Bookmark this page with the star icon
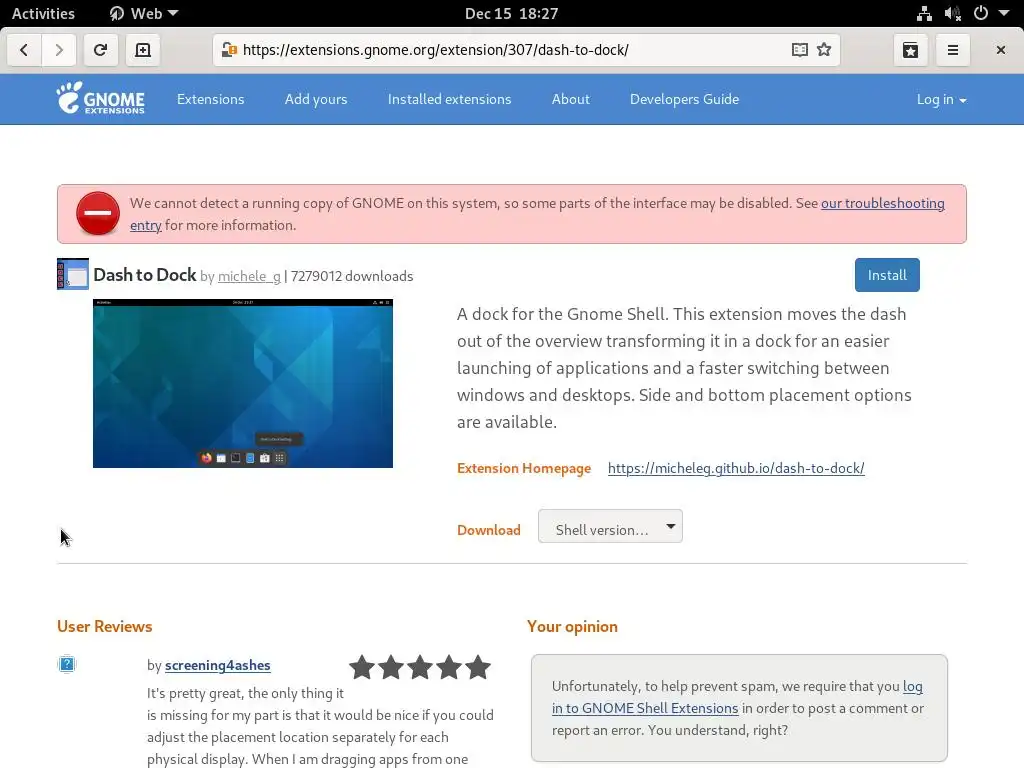This screenshot has width=1024, height=768. tap(824, 50)
